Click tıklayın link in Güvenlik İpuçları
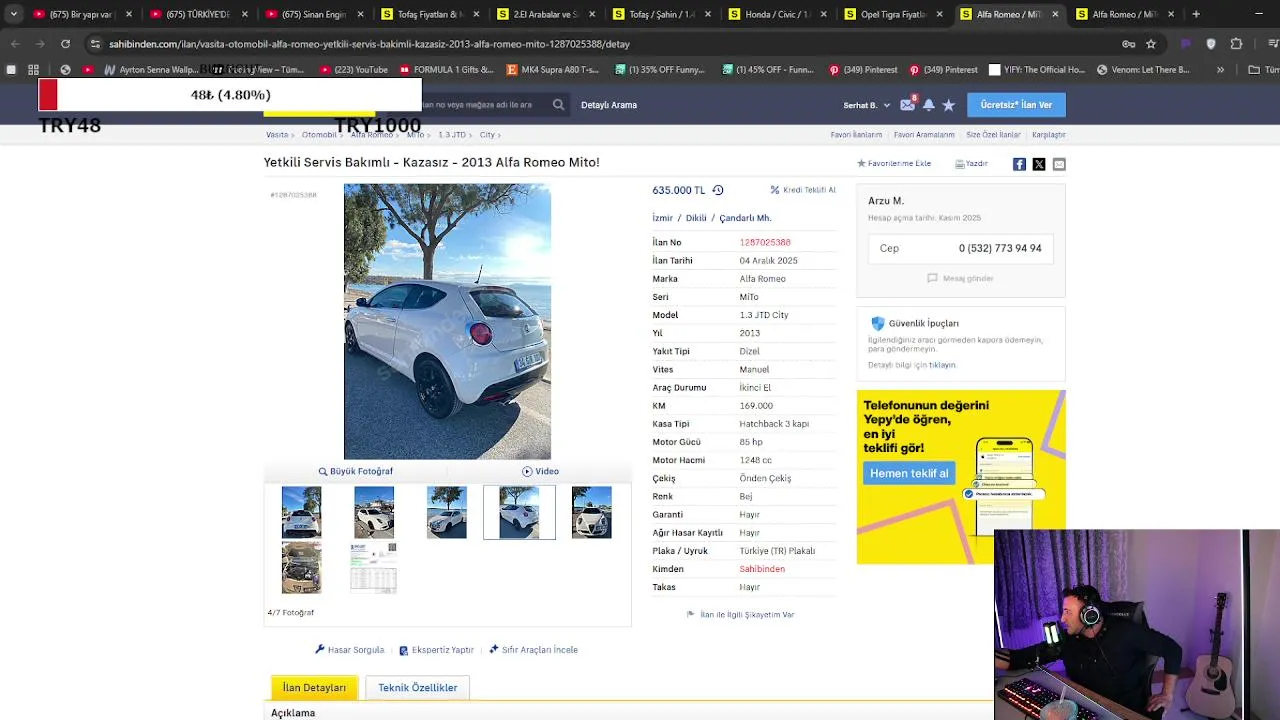The image size is (1280, 720). pyautogui.click(x=942, y=365)
